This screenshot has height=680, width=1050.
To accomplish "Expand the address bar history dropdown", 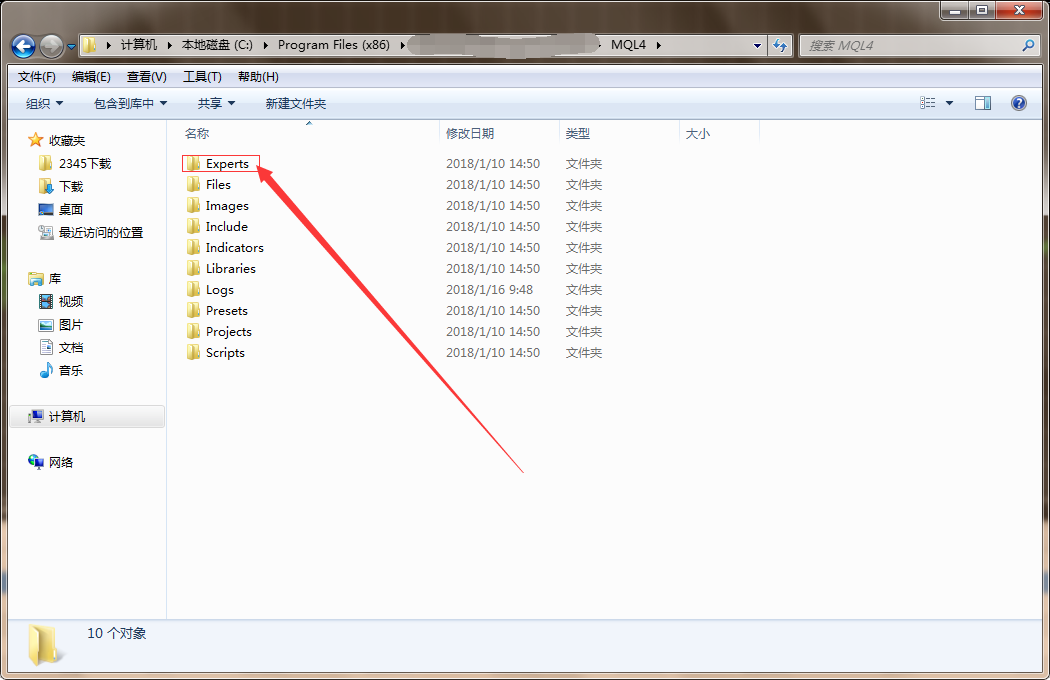I will tap(757, 46).
